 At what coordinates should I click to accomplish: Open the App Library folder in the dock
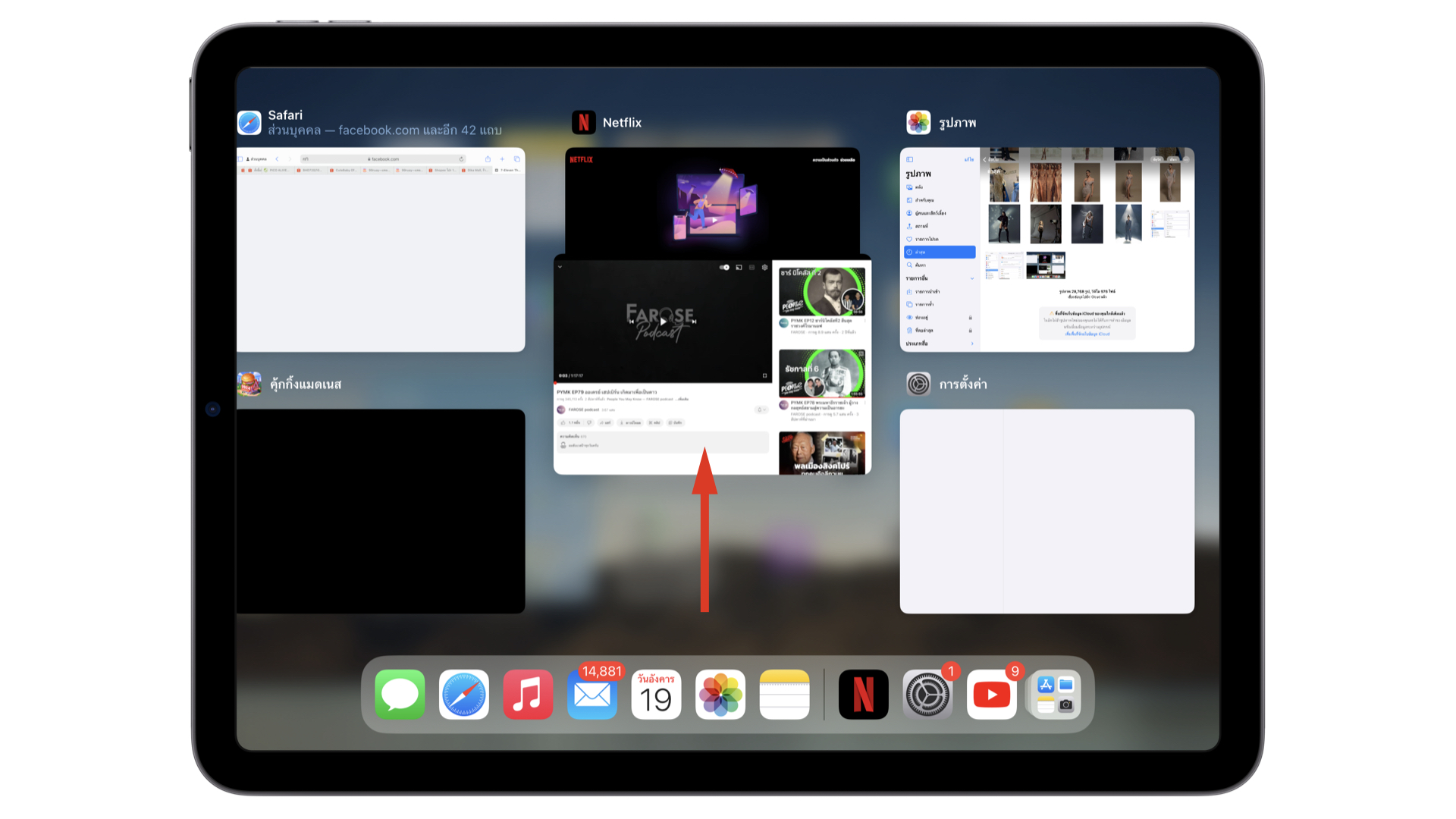tap(1056, 694)
